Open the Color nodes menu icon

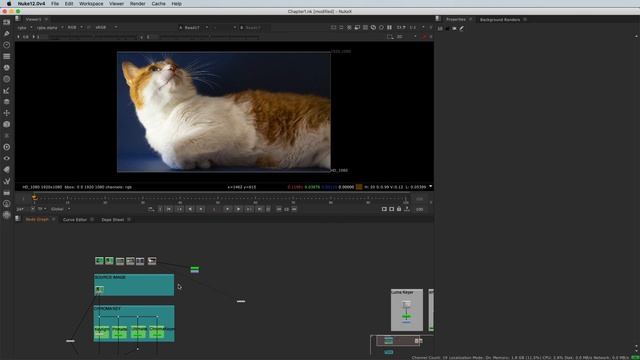tap(7, 68)
